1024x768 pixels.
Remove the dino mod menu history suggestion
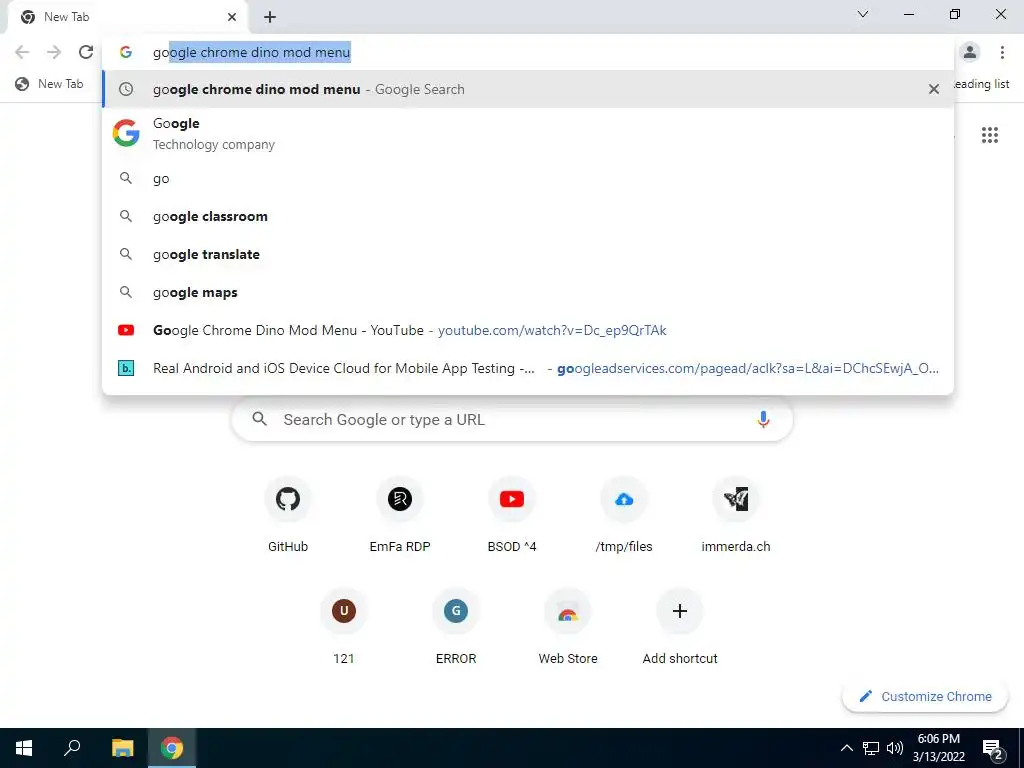(x=934, y=89)
